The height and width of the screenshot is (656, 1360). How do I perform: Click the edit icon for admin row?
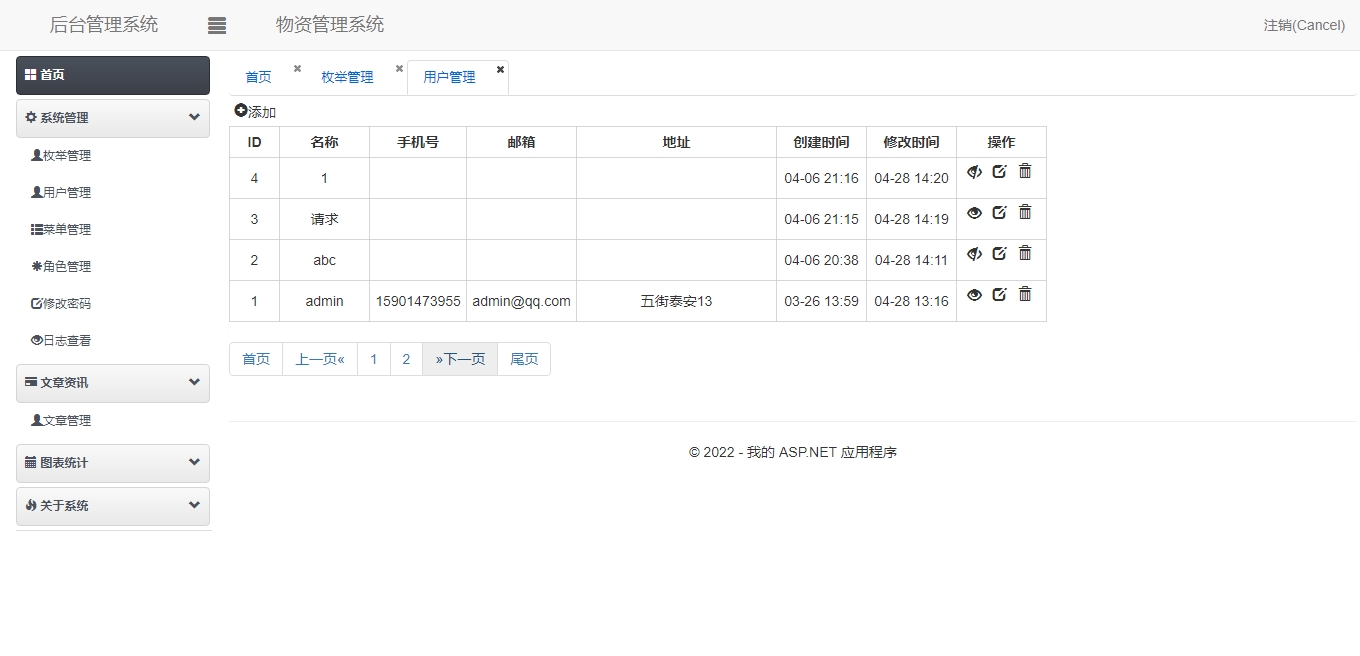999,294
